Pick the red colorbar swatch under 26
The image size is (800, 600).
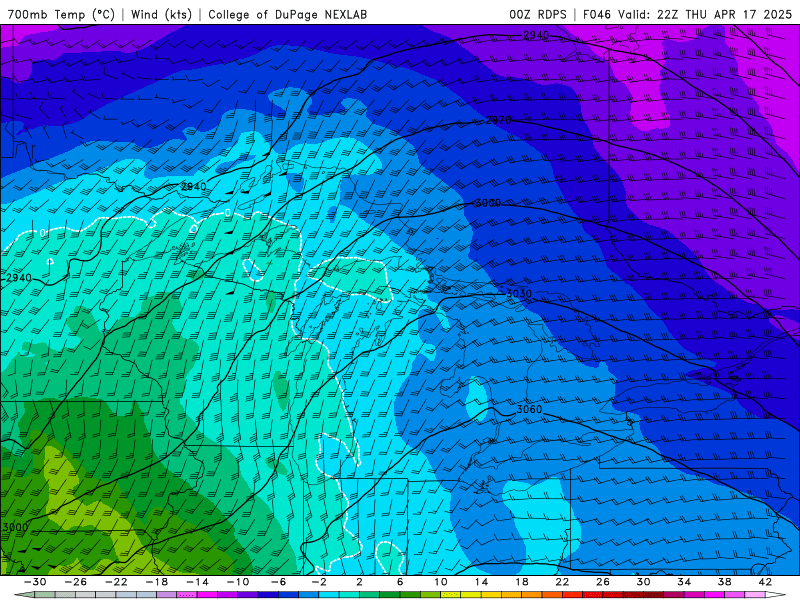pos(613,595)
